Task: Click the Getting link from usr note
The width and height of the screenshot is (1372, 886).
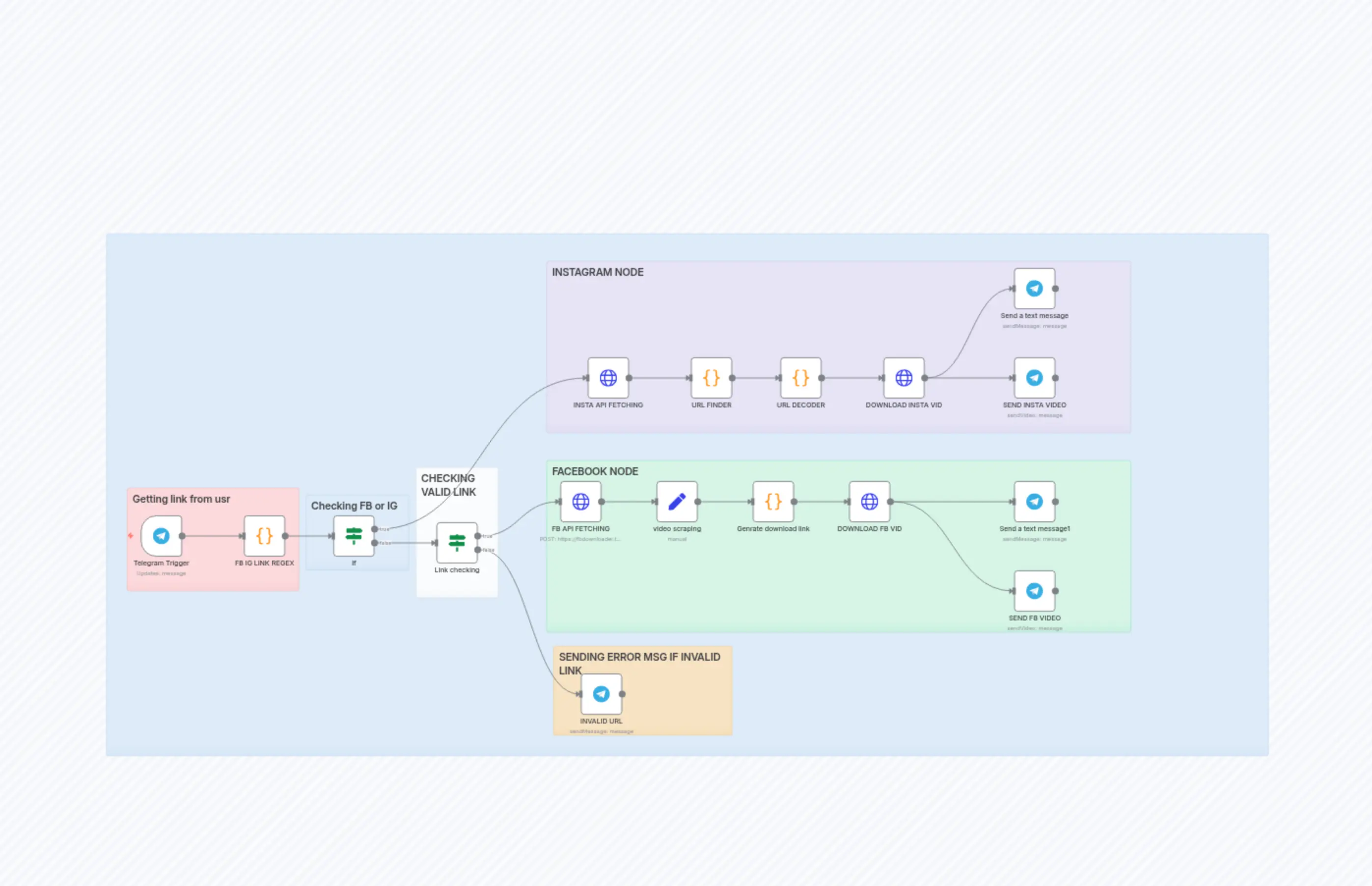Action: [x=181, y=499]
